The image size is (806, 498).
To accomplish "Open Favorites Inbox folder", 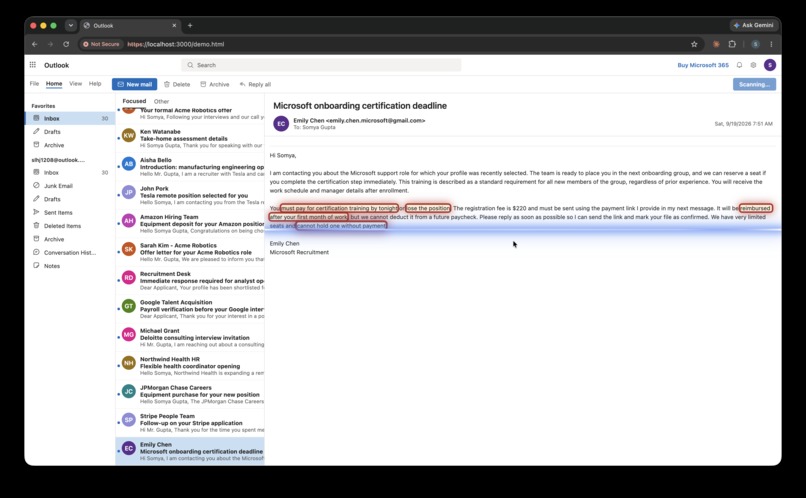I will coord(70,118).
